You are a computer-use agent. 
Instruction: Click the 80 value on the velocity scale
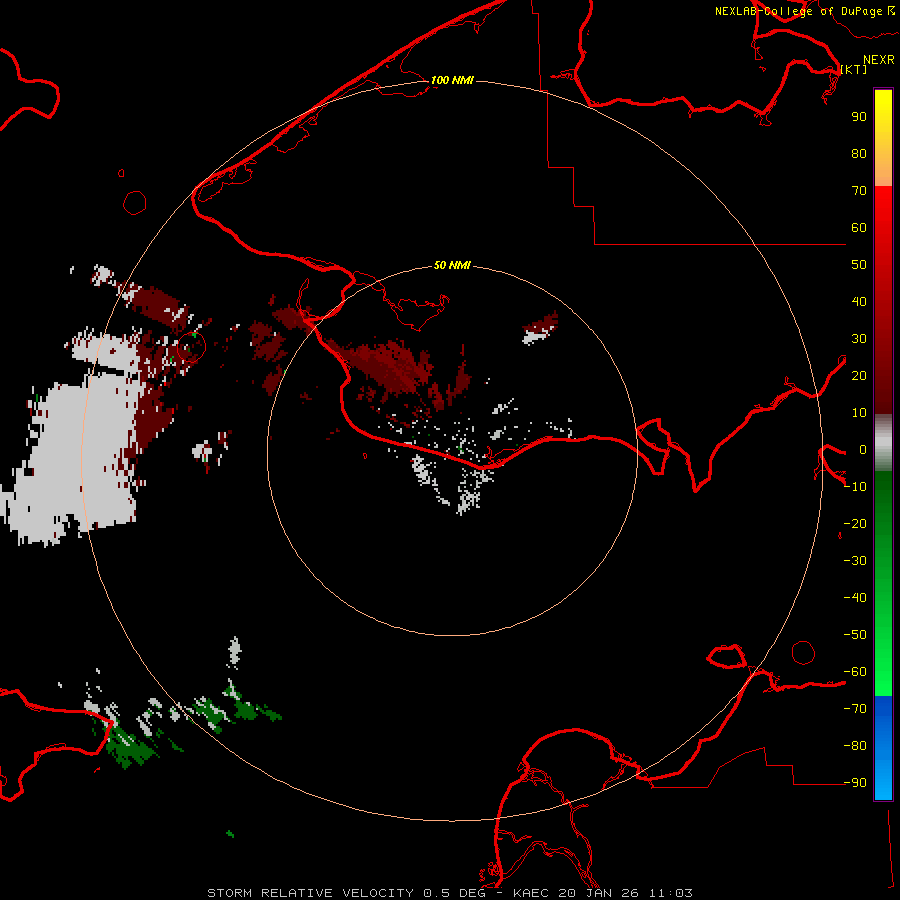pos(859,153)
